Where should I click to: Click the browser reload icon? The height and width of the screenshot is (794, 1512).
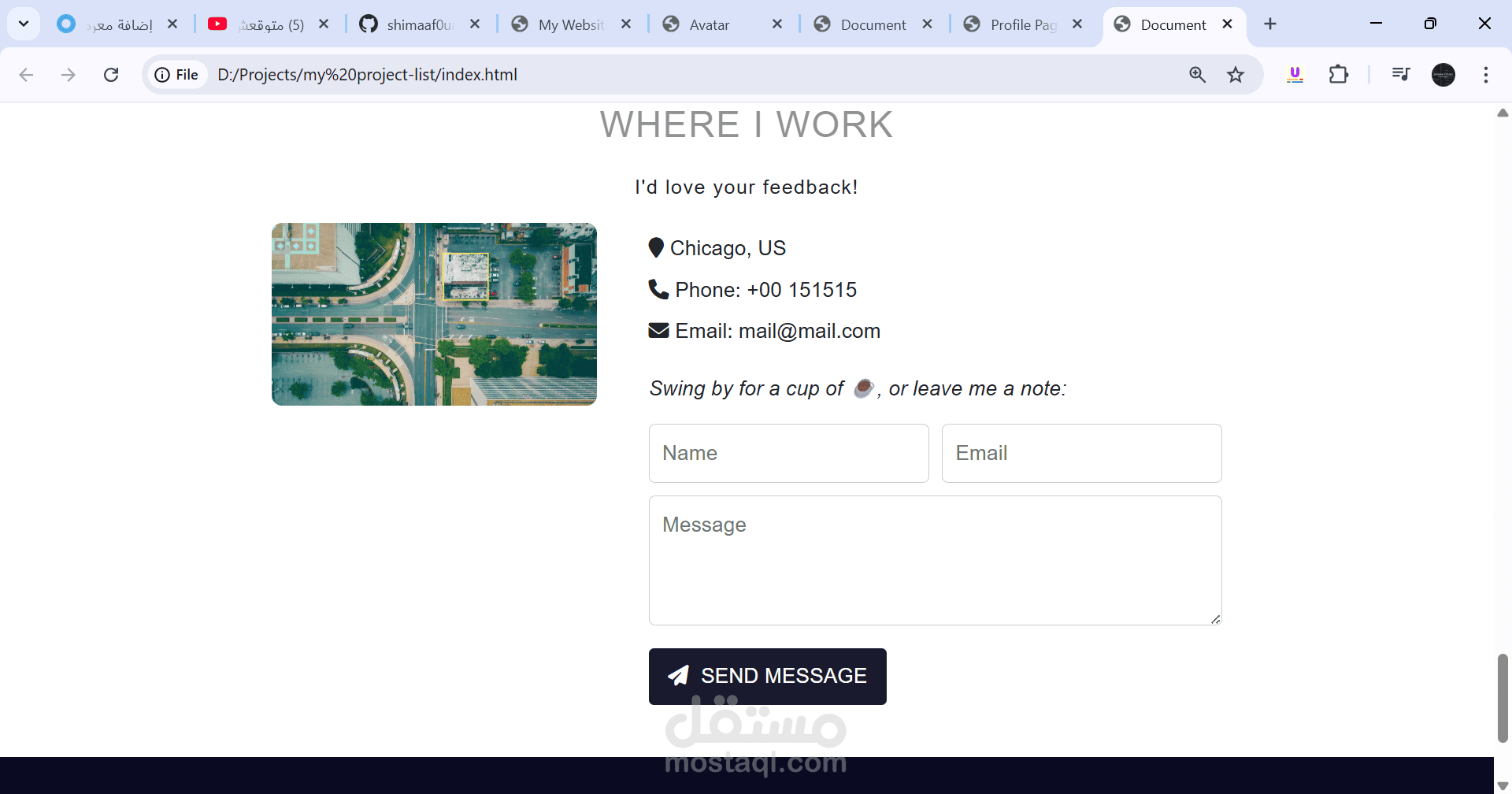pyautogui.click(x=111, y=75)
